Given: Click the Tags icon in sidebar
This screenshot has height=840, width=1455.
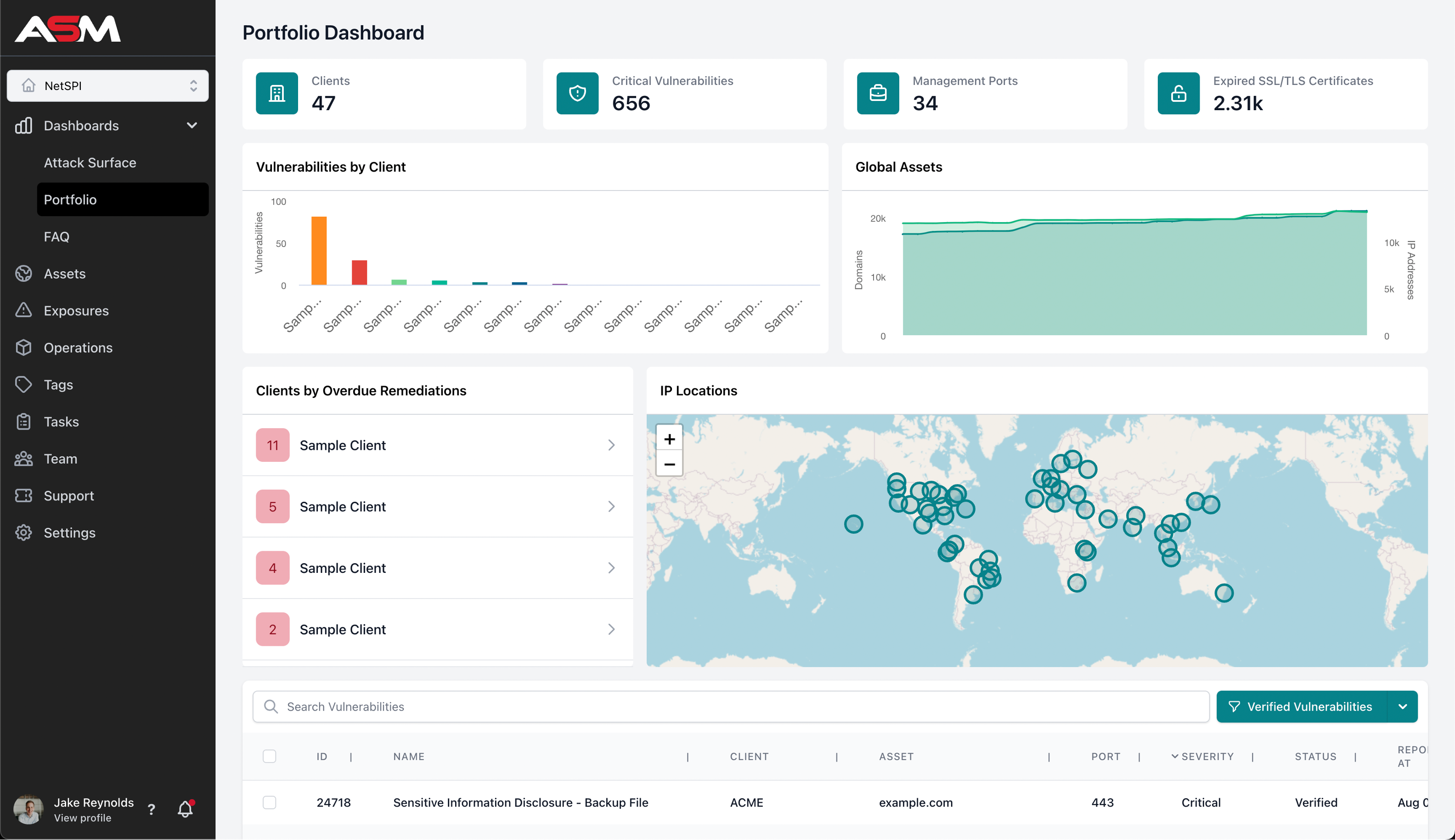Looking at the screenshot, I should pyautogui.click(x=24, y=384).
